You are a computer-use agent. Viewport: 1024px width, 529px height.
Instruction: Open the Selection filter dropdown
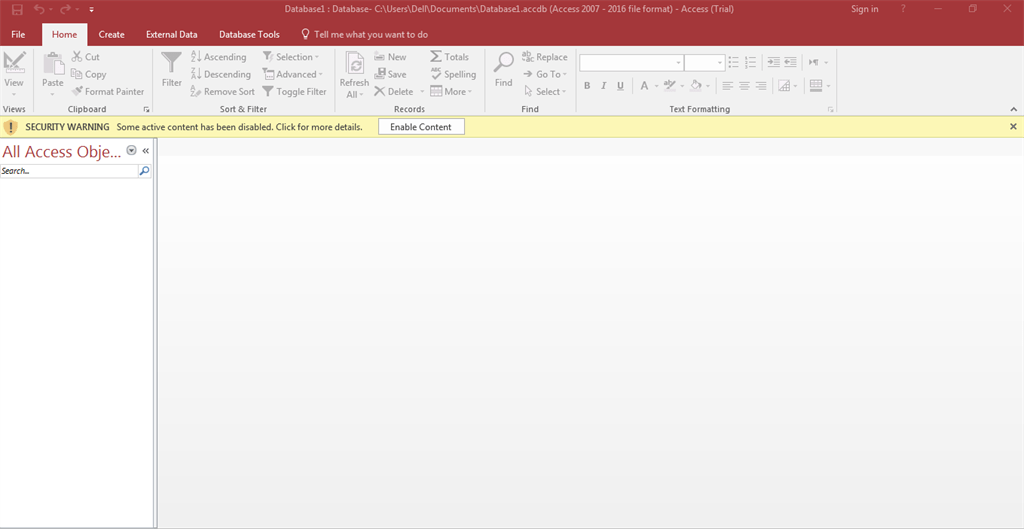[x=291, y=57]
